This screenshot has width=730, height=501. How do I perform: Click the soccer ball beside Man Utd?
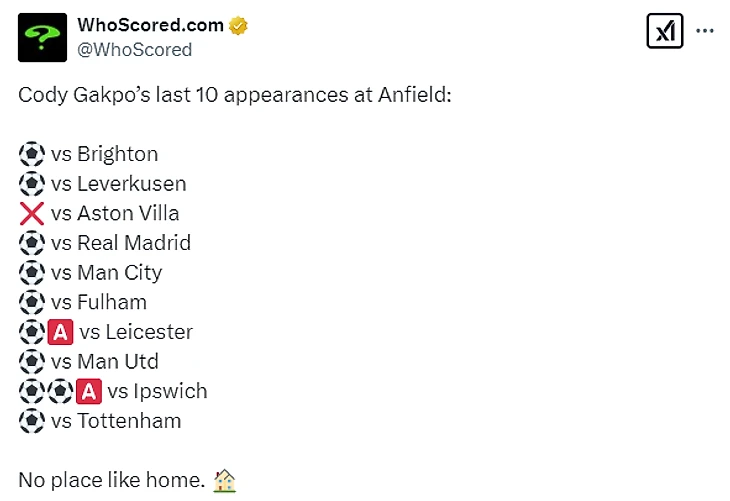(x=32, y=361)
